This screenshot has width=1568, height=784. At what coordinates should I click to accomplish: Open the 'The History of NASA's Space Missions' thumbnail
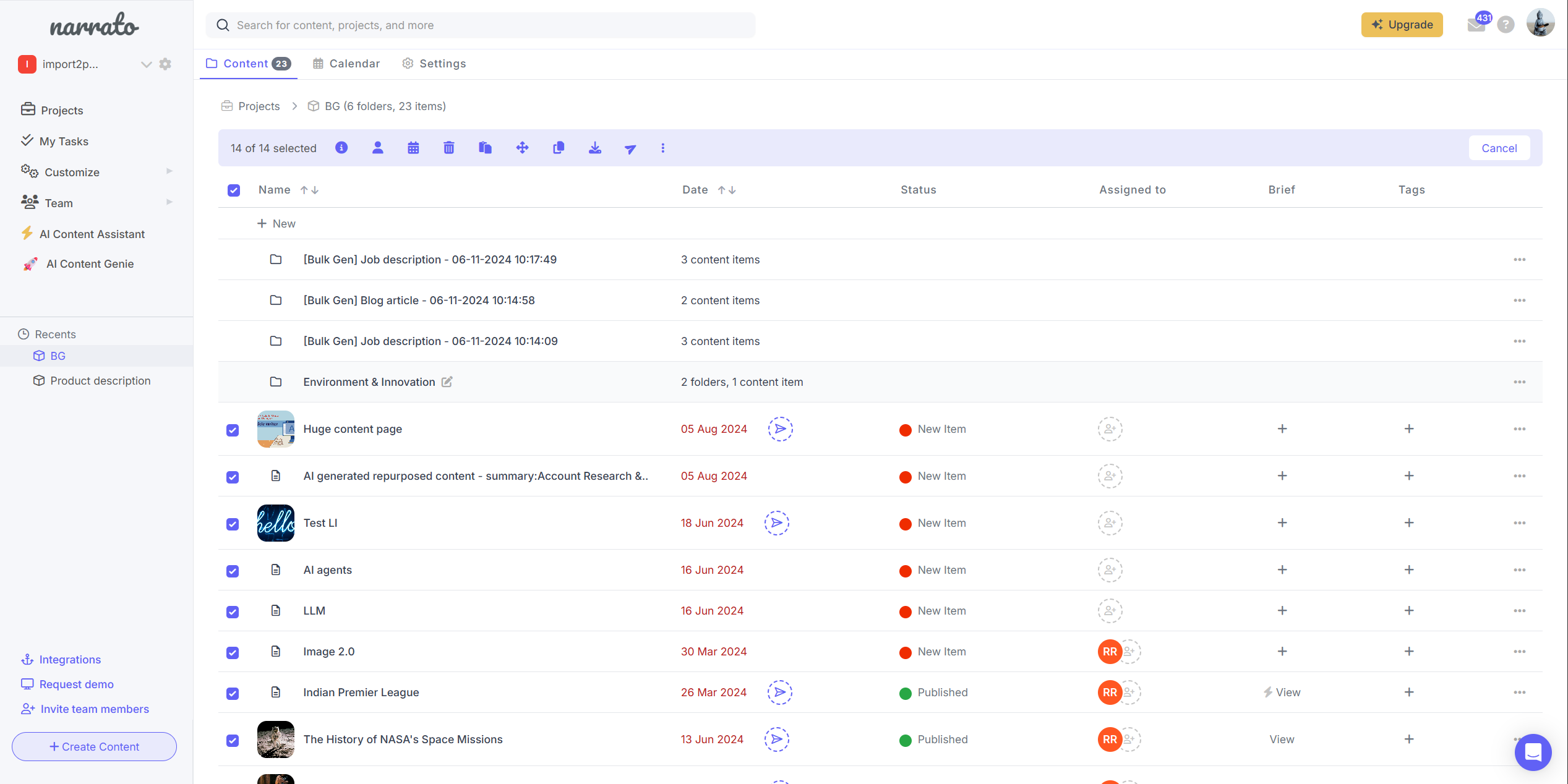coord(275,739)
